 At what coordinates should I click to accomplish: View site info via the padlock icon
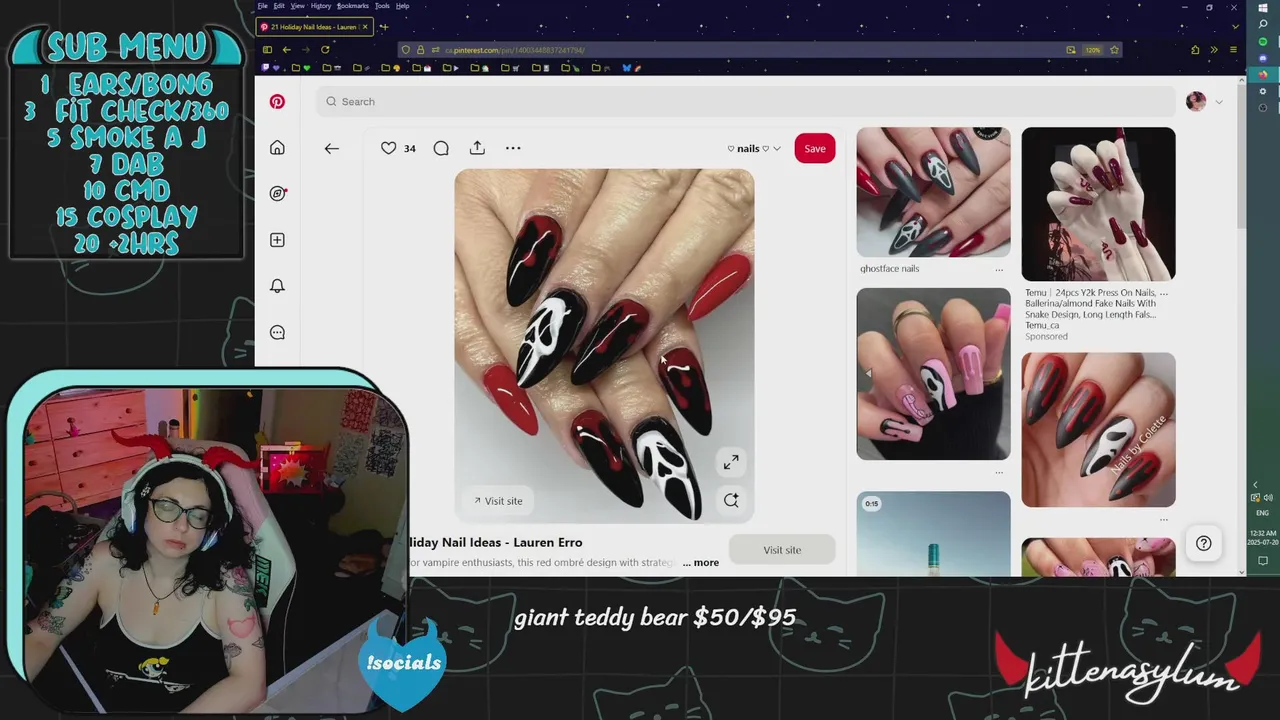coord(420,50)
